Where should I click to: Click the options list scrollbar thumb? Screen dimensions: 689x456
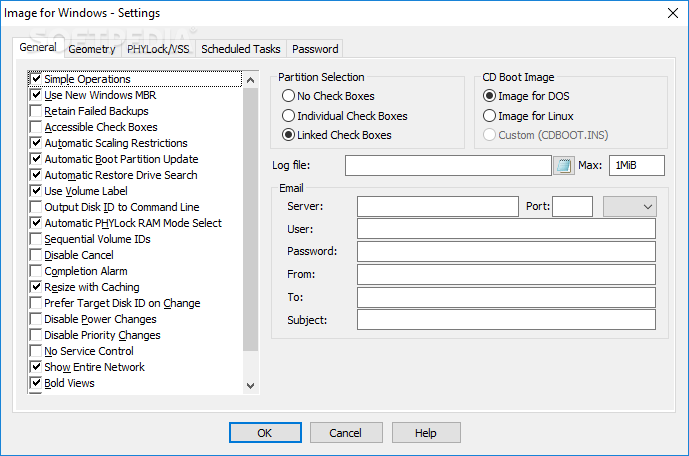250,220
